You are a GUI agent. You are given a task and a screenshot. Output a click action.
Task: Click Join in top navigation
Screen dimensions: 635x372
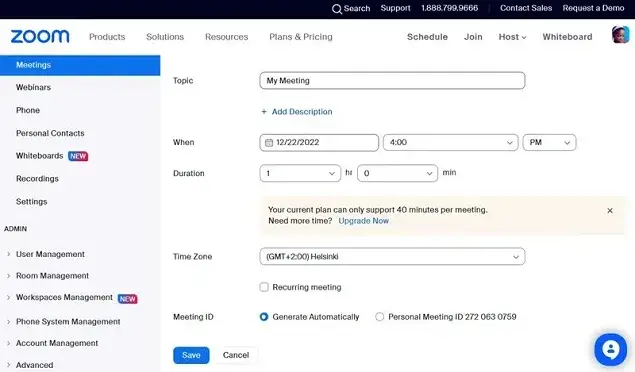(x=473, y=37)
